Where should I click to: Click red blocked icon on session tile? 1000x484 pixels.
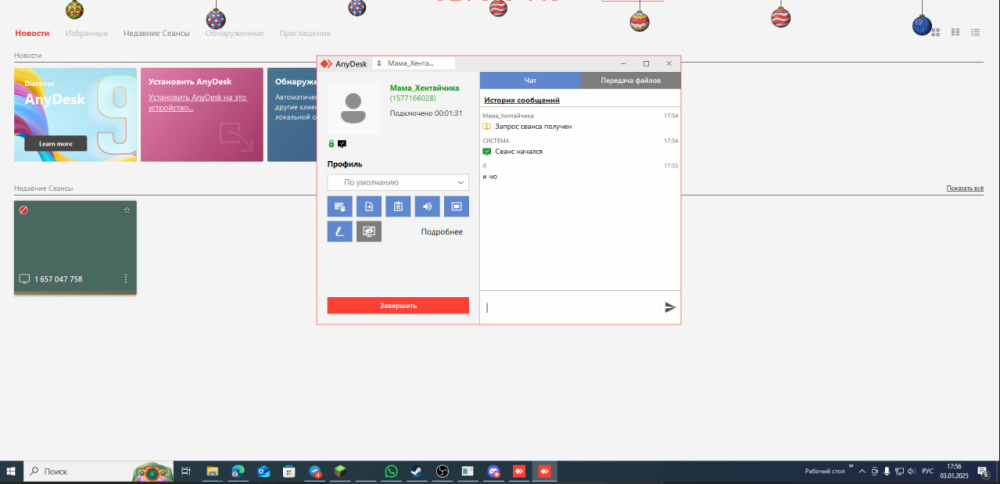click(x=24, y=210)
